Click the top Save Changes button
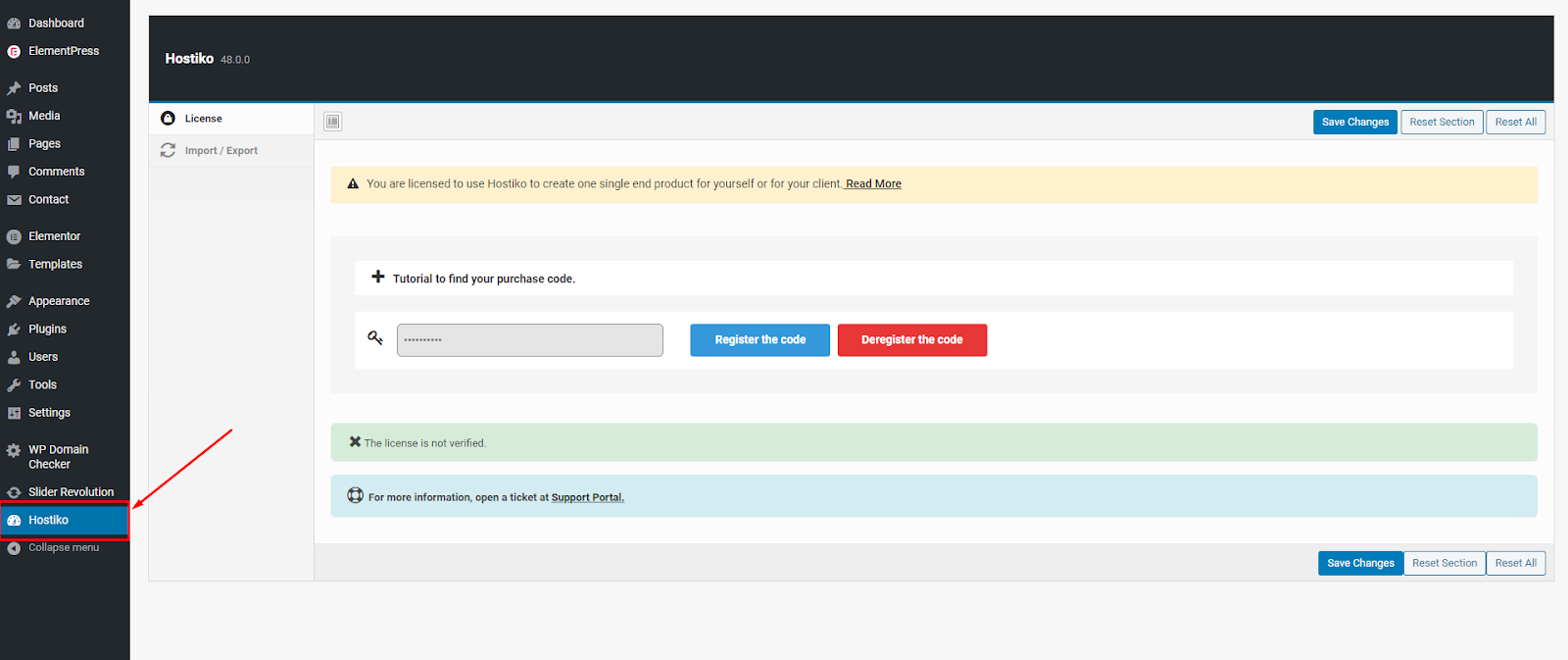 1355,123
